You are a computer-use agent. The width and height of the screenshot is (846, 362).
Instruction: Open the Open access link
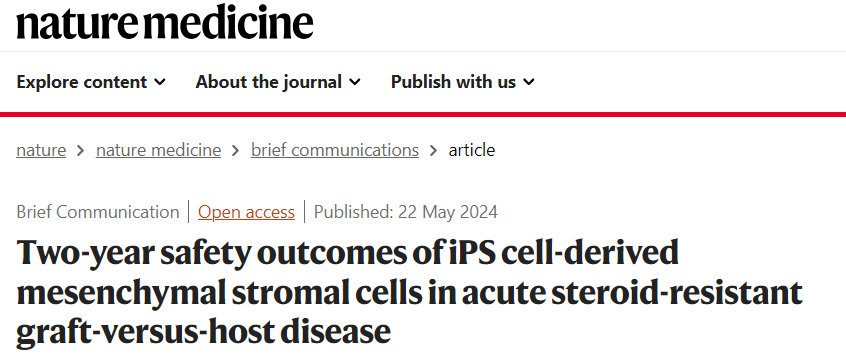click(246, 212)
